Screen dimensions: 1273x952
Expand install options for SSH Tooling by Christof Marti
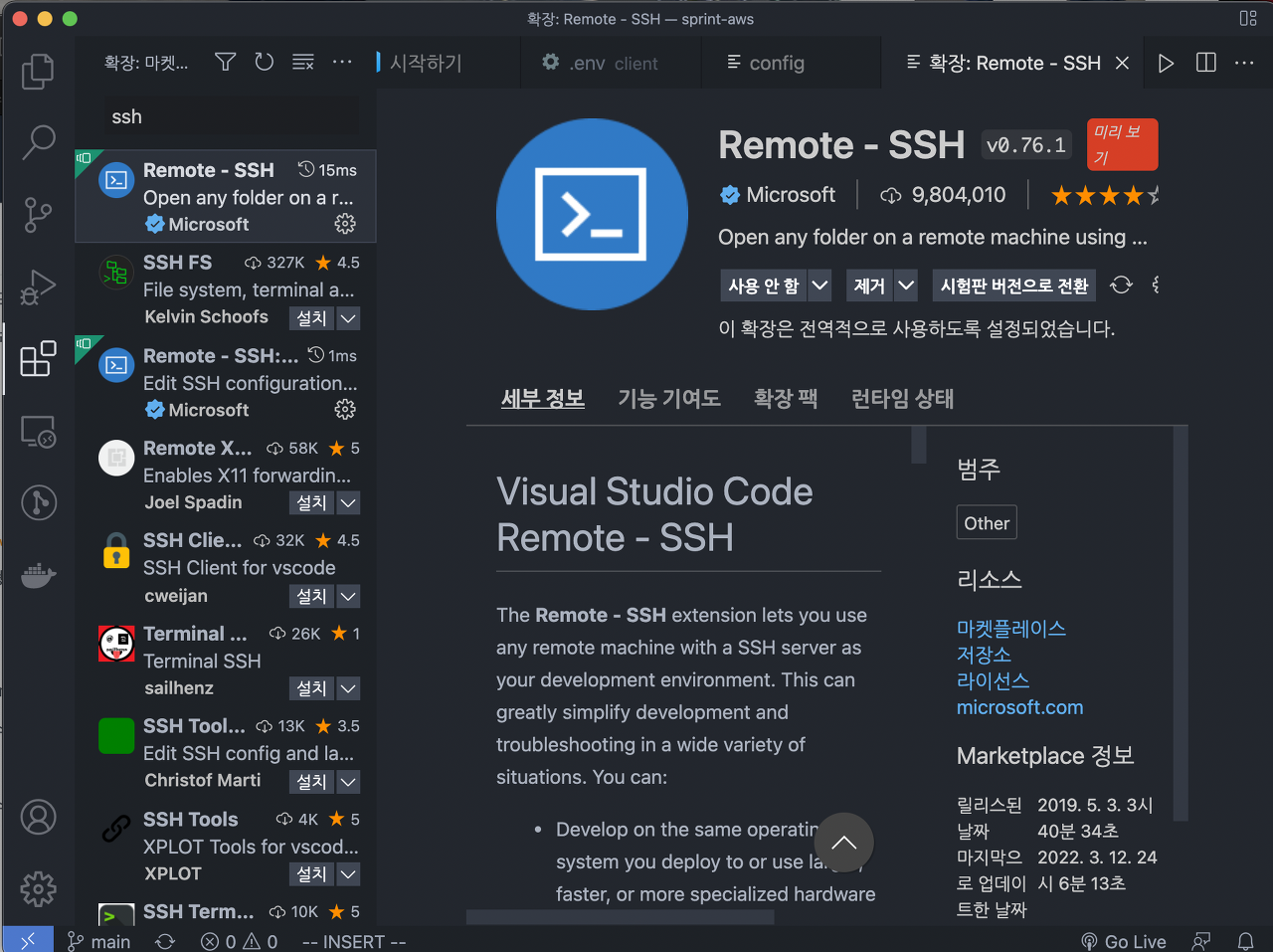(348, 782)
